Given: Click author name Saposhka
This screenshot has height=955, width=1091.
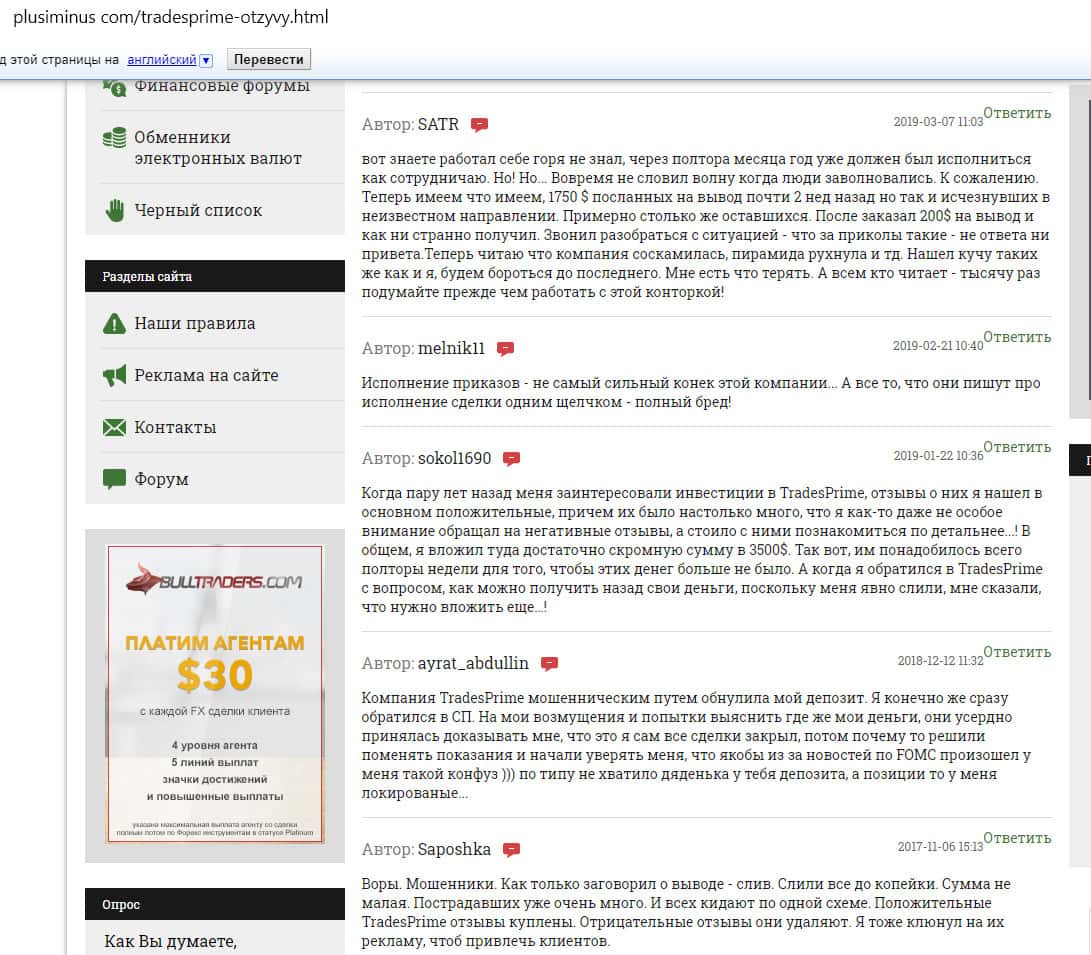Looking at the screenshot, I should [x=454, y=849].
